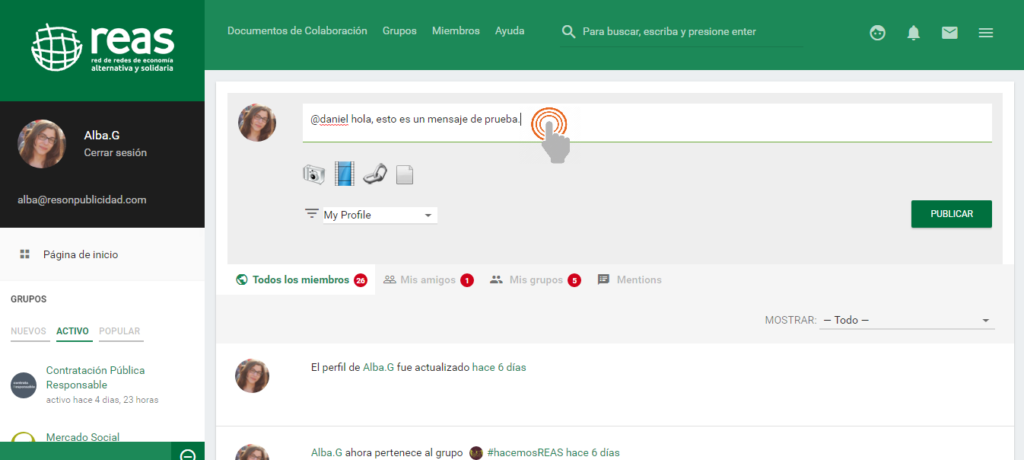Open notifications via the bell icon
Screen dimensions: 1024x460
913,33
